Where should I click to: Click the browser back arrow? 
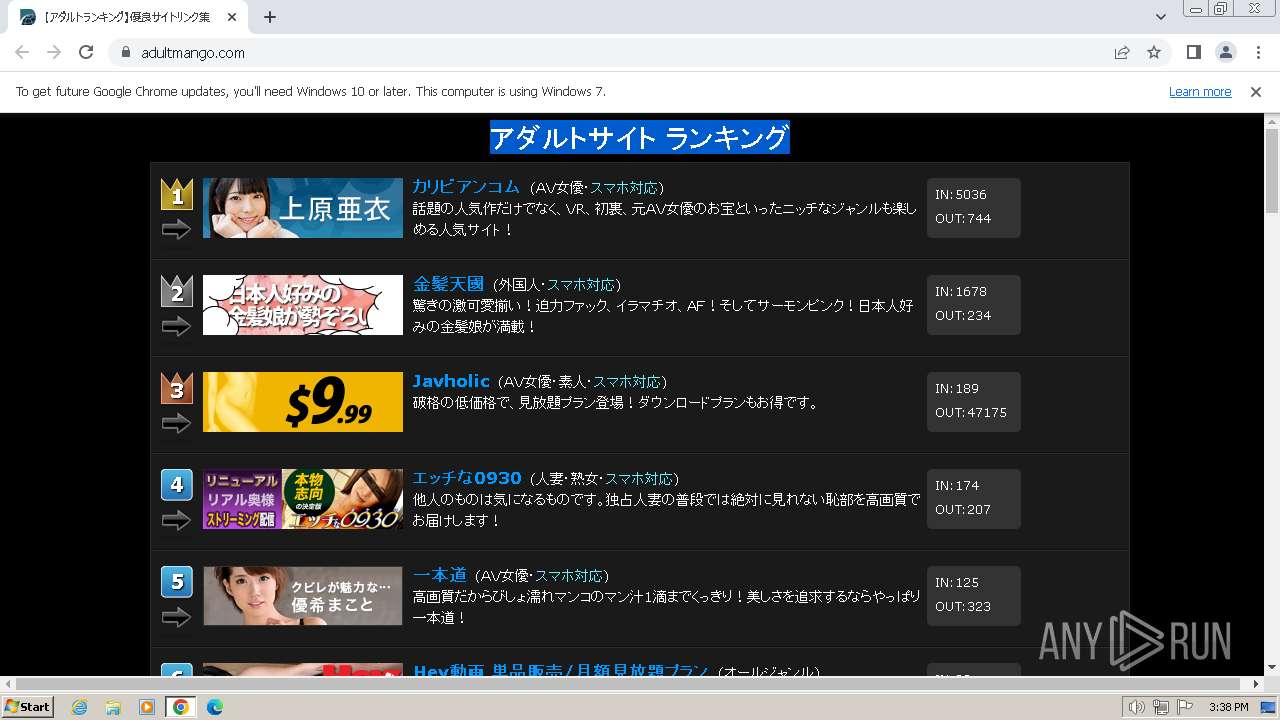22,52
